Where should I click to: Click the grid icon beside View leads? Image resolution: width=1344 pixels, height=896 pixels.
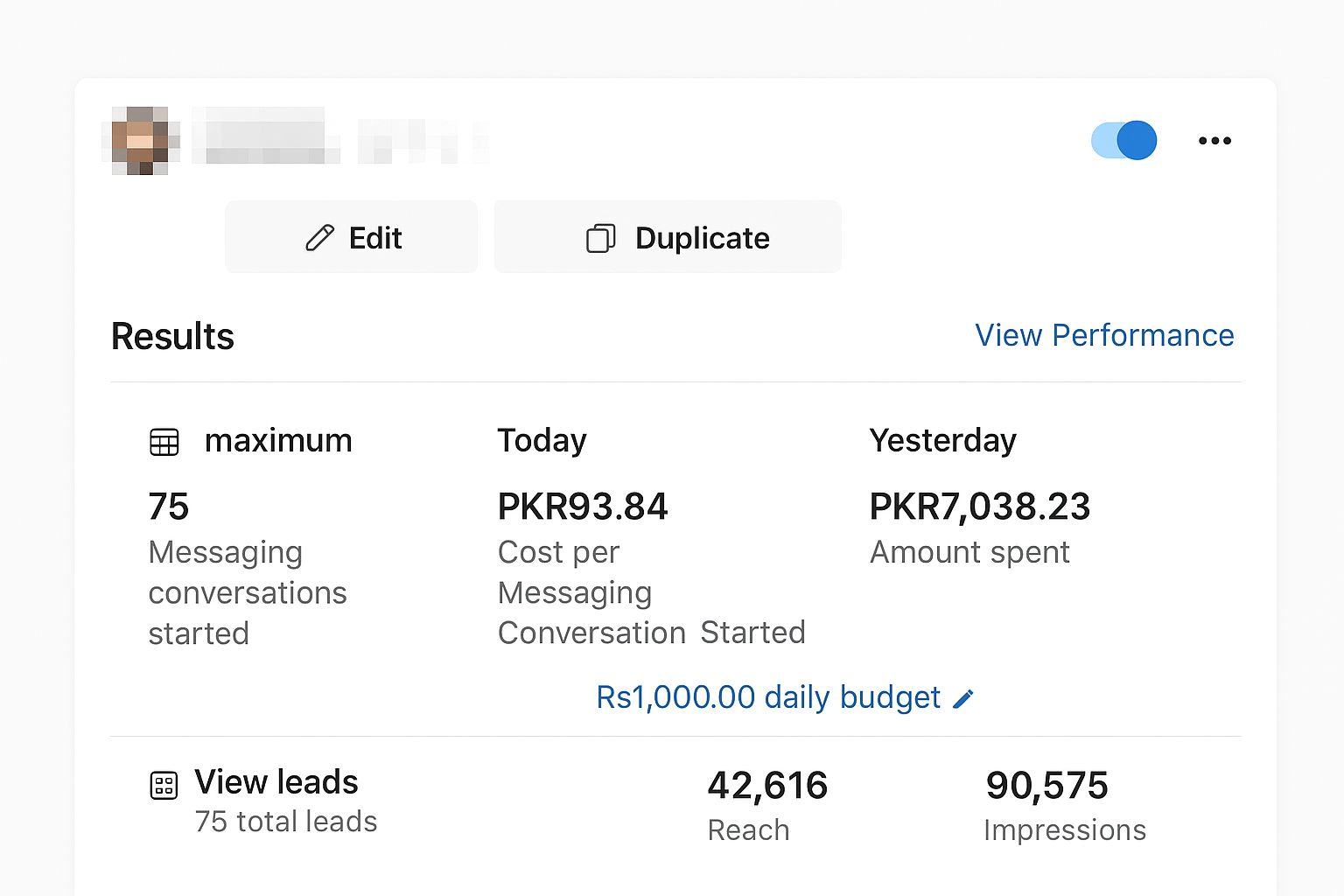[164, 785]
